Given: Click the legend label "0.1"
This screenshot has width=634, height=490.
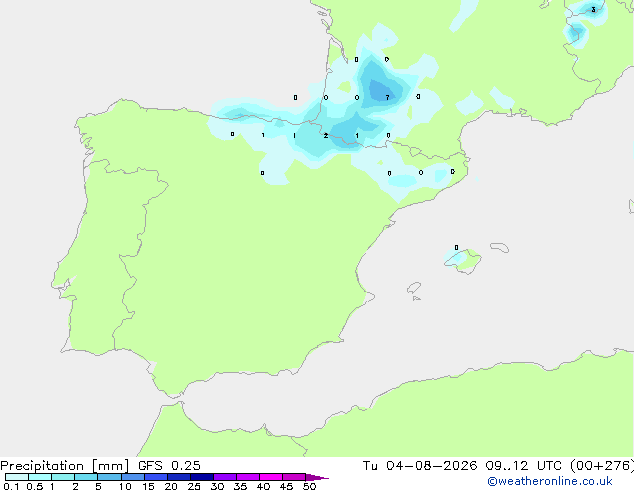Looking at the screenshot, I should pos(11,486).
